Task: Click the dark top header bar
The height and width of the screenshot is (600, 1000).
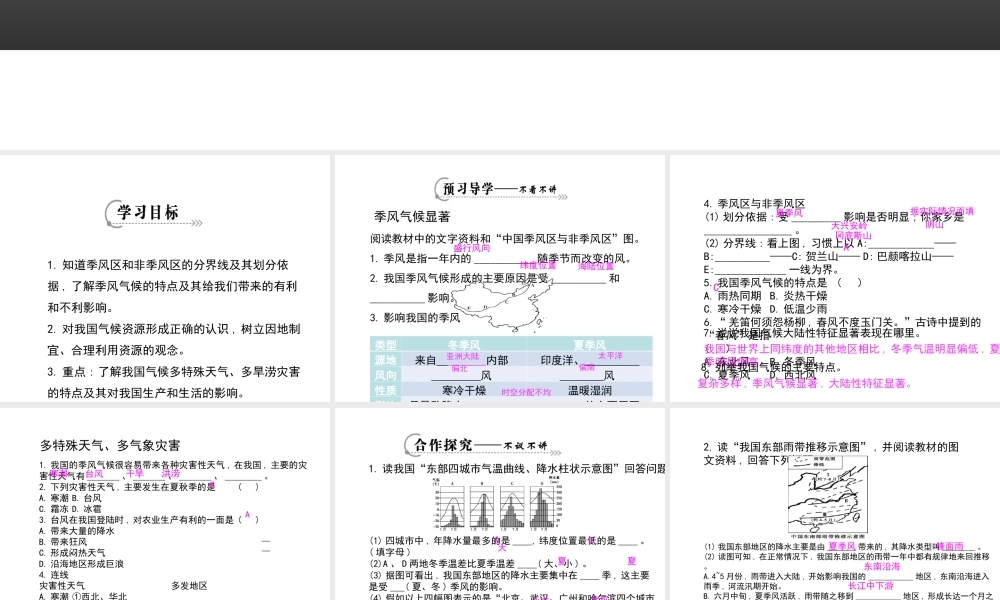Action: pyautogui.click(x=500, y=24)
